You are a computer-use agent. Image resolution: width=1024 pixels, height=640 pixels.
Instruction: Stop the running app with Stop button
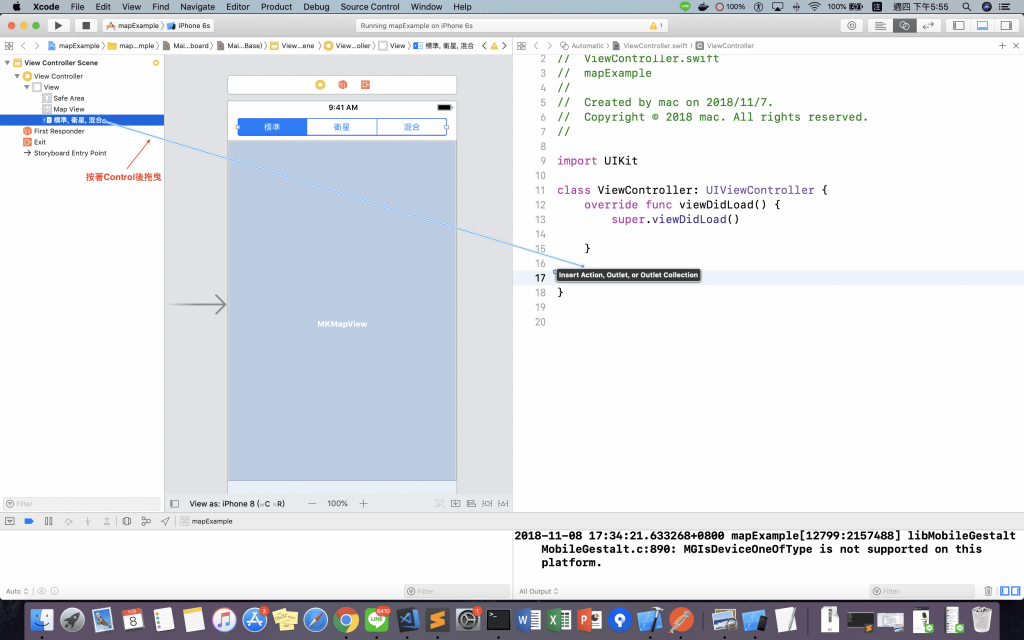(86, 25)
